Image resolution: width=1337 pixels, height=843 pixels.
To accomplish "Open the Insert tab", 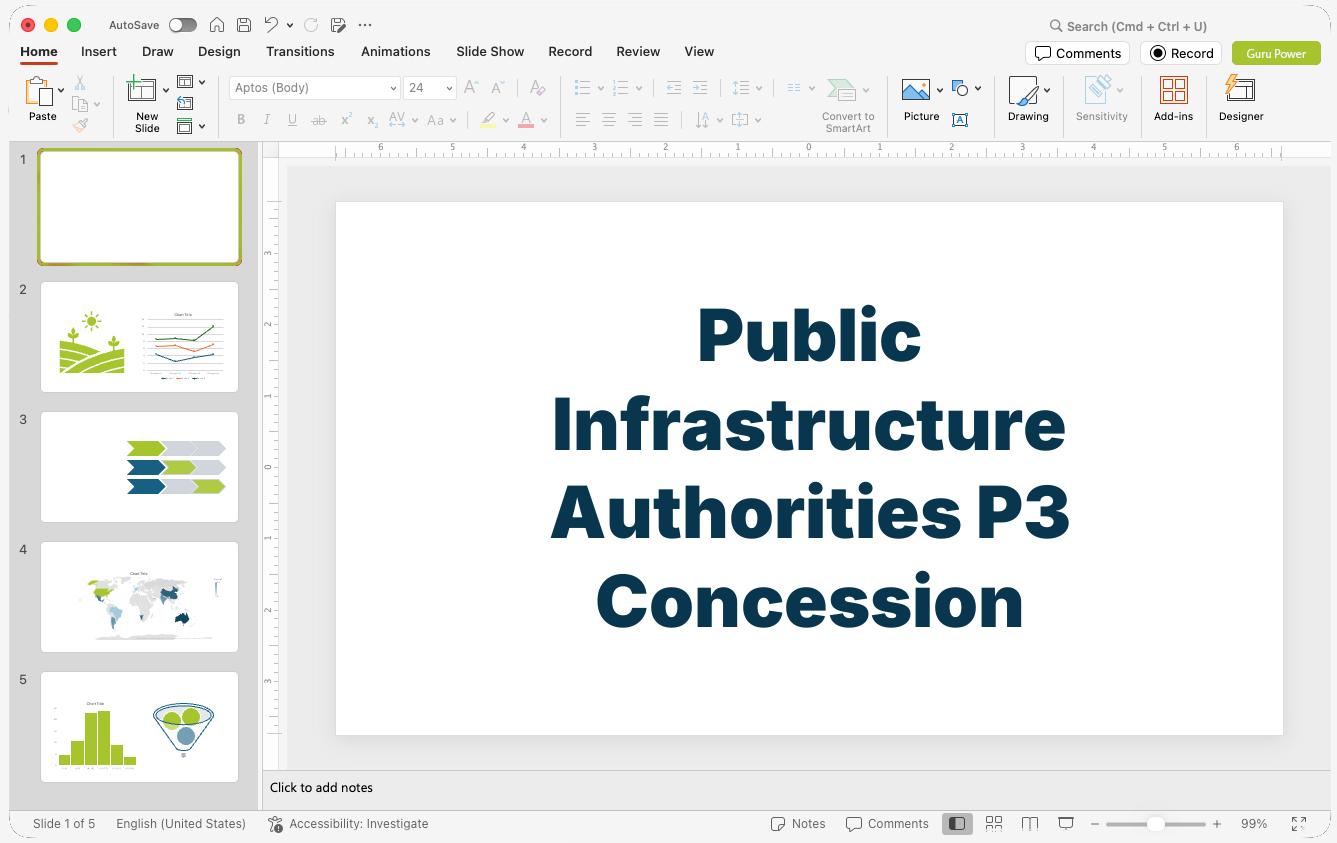I will 99,52.
